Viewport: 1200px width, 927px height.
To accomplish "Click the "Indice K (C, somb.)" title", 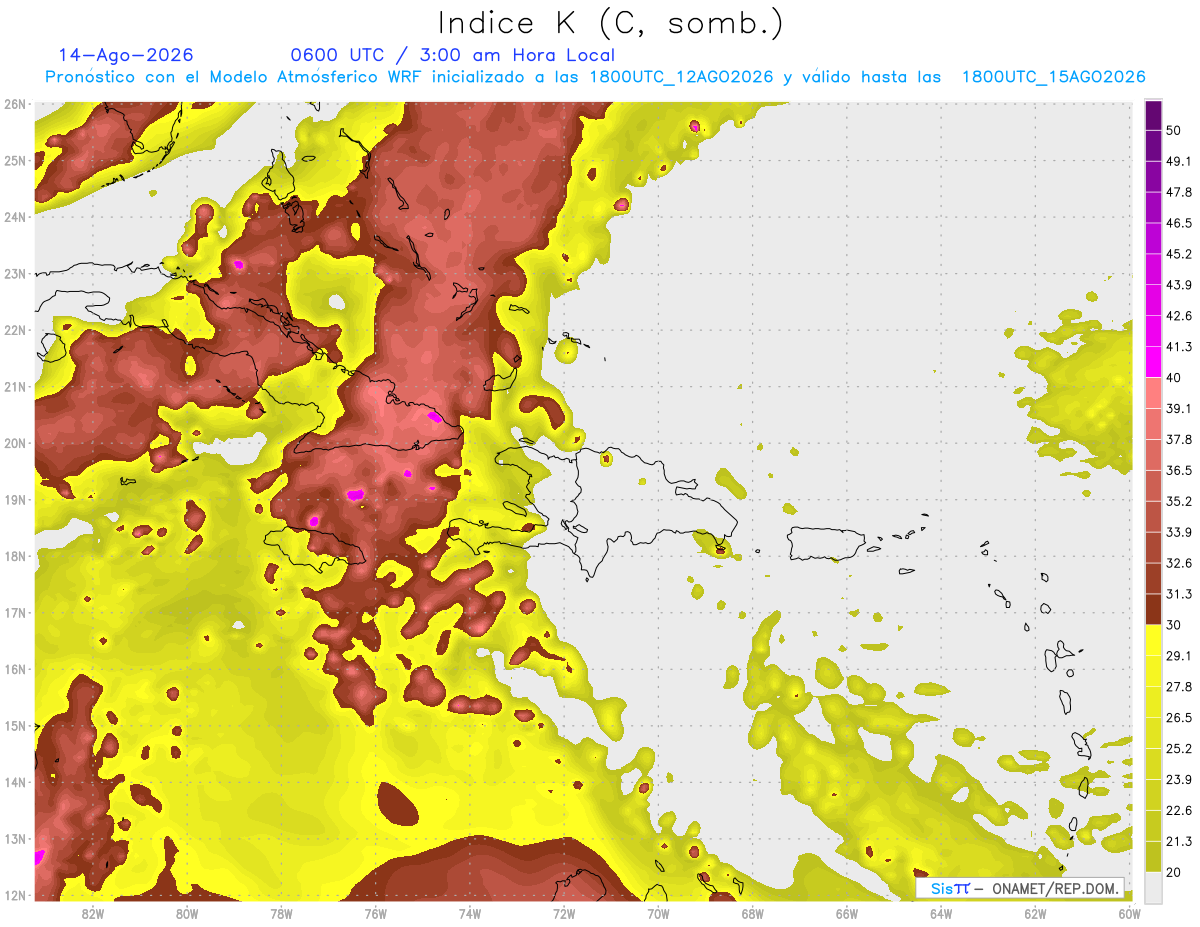I will (x=611, y=23).
